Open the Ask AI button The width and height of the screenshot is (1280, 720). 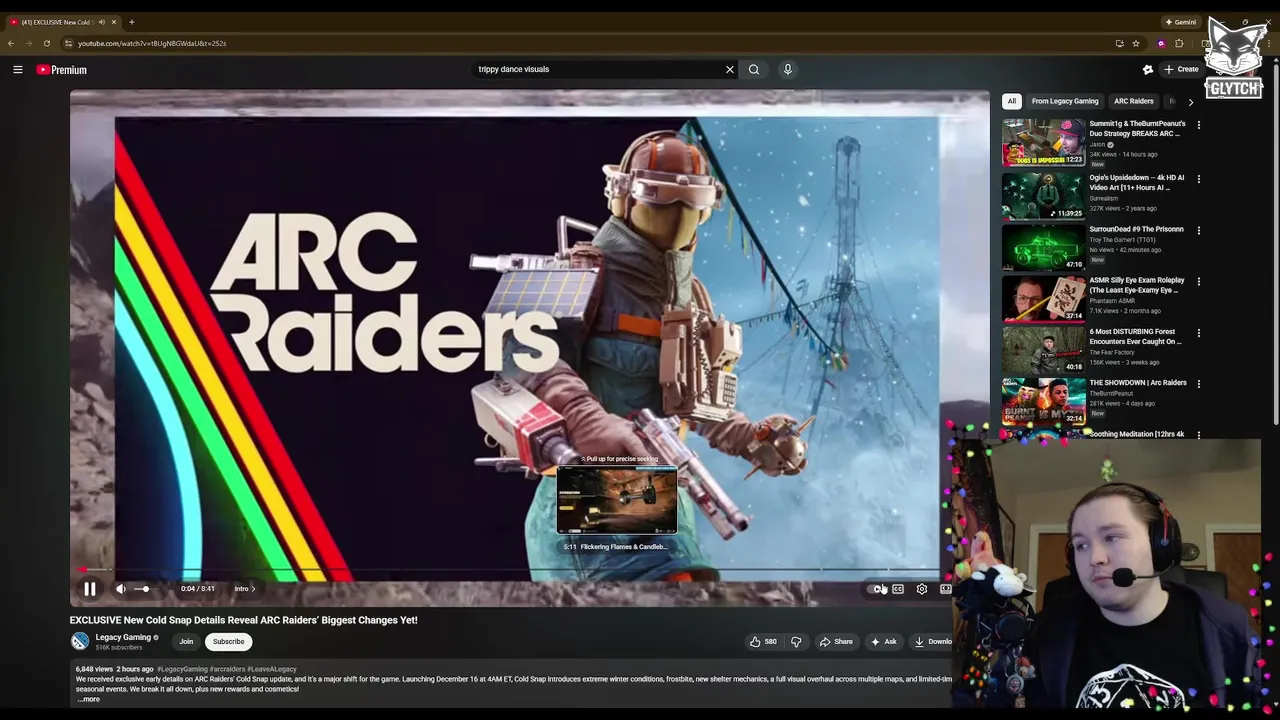tap(884, 641)
